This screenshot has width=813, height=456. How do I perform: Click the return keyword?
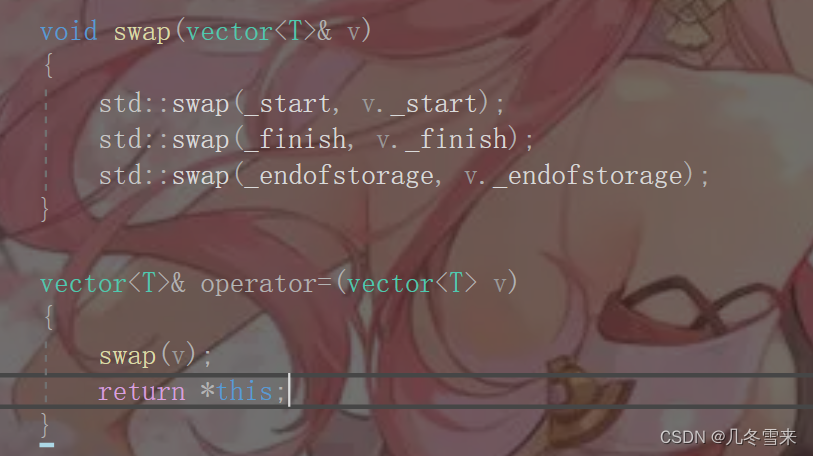[142, 392]
